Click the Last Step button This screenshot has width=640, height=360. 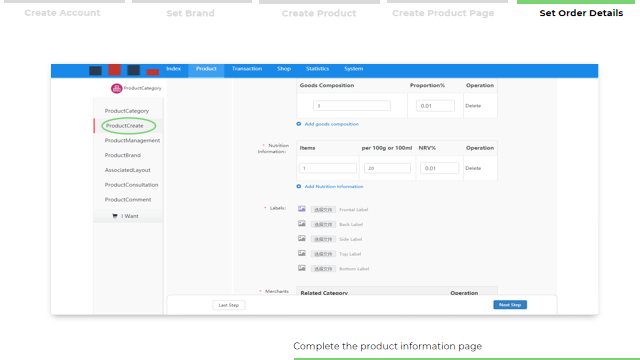[229, 305]
